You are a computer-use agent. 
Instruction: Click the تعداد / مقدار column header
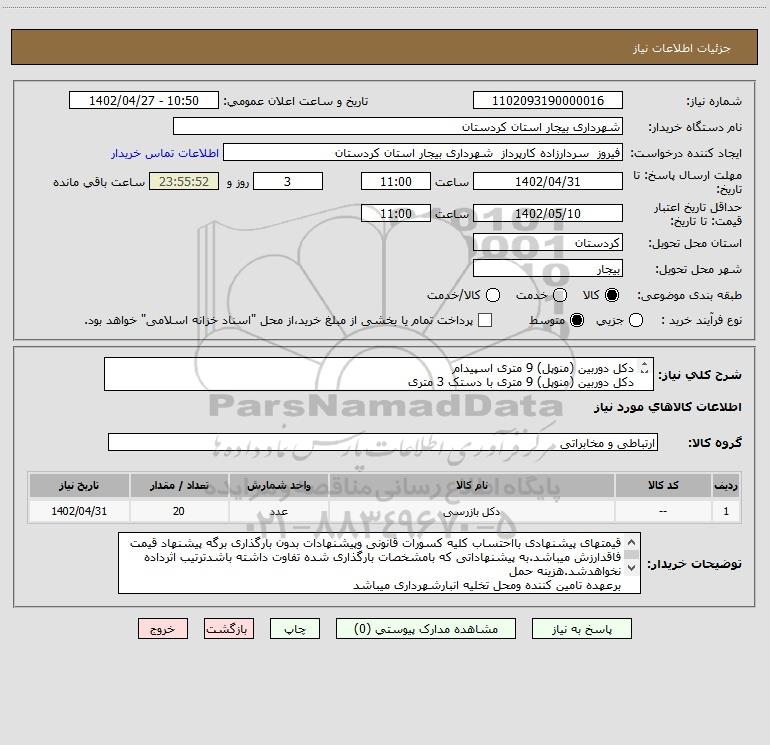click(x=179, y=485)
